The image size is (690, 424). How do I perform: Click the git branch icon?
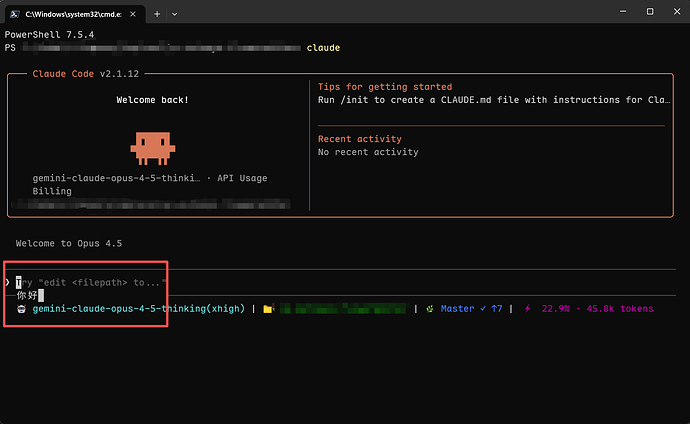pos(430,309)
